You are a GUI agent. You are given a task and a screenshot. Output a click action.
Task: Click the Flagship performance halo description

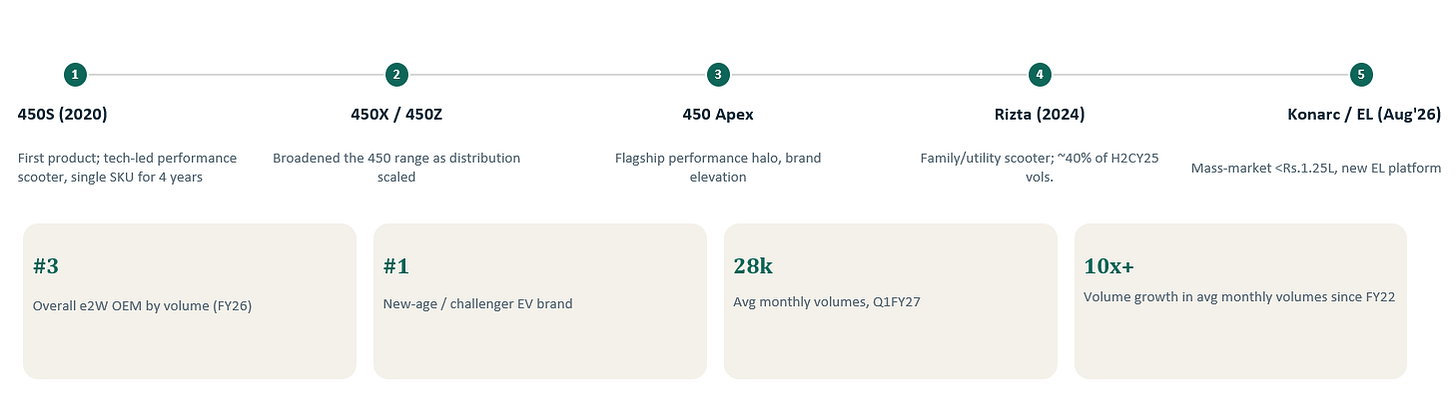pyautogui.click(x=718, y=167)
